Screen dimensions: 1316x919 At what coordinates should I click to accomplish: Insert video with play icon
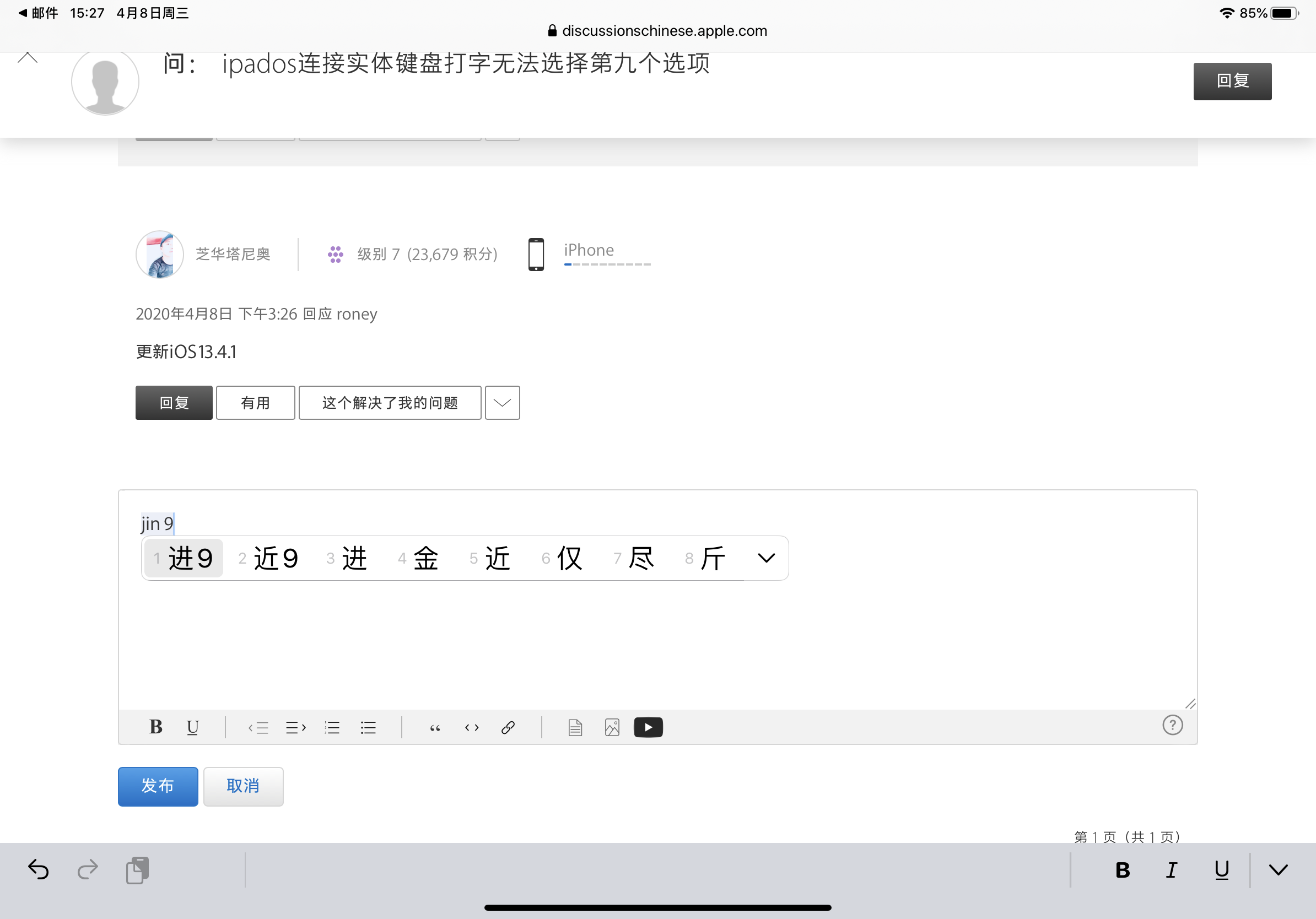[648, 728]
